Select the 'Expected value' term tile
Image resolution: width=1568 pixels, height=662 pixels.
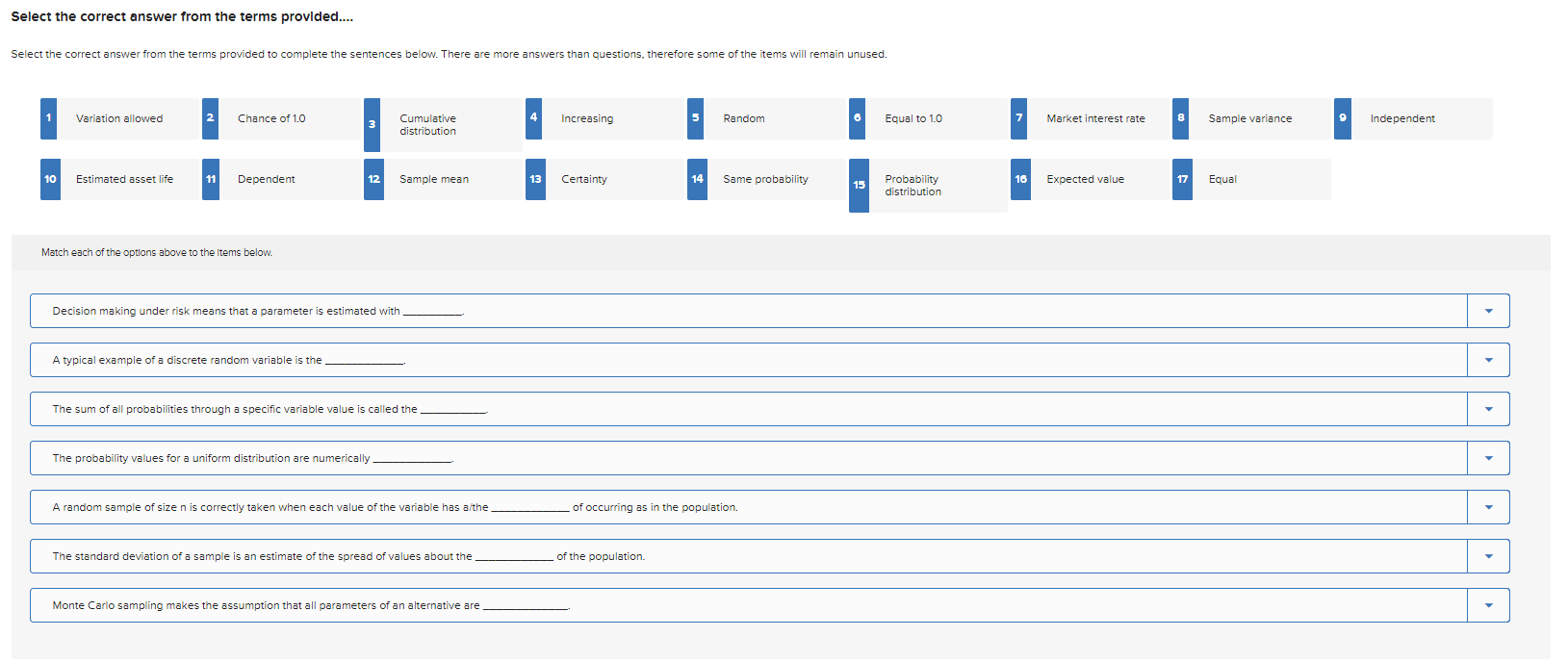(x=1090, y=179)
